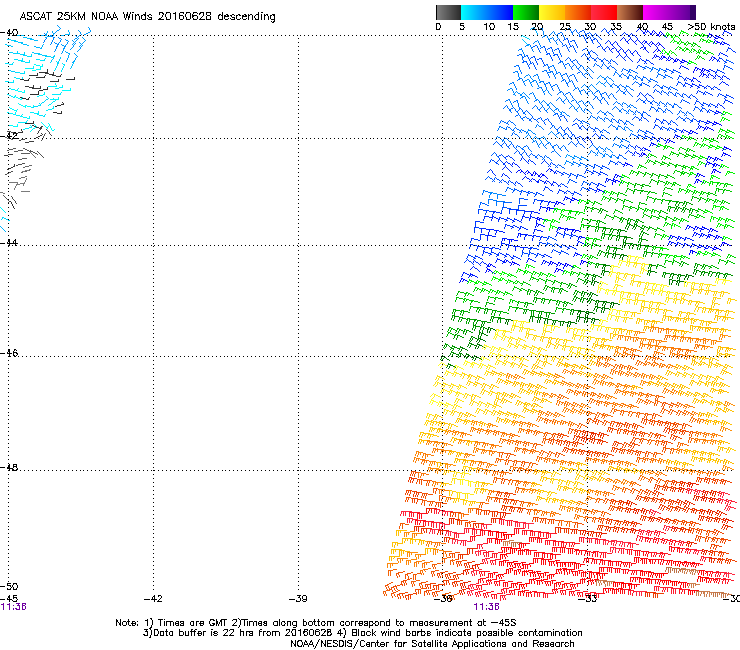
Task: Click the '10' label under the color bar
Action: click(x=489, y=27)
